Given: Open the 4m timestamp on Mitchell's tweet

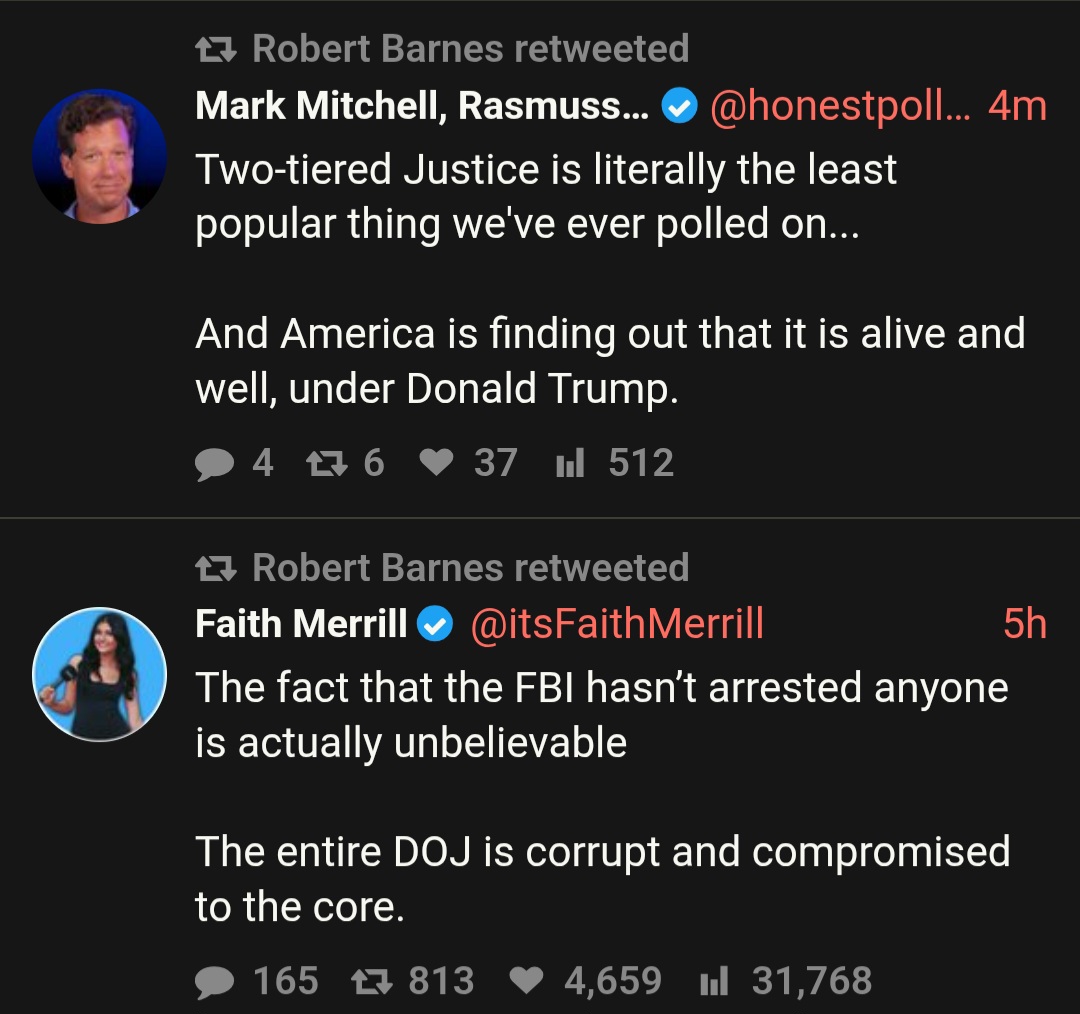Looking at the screenshot, I should pos(1016,105).
